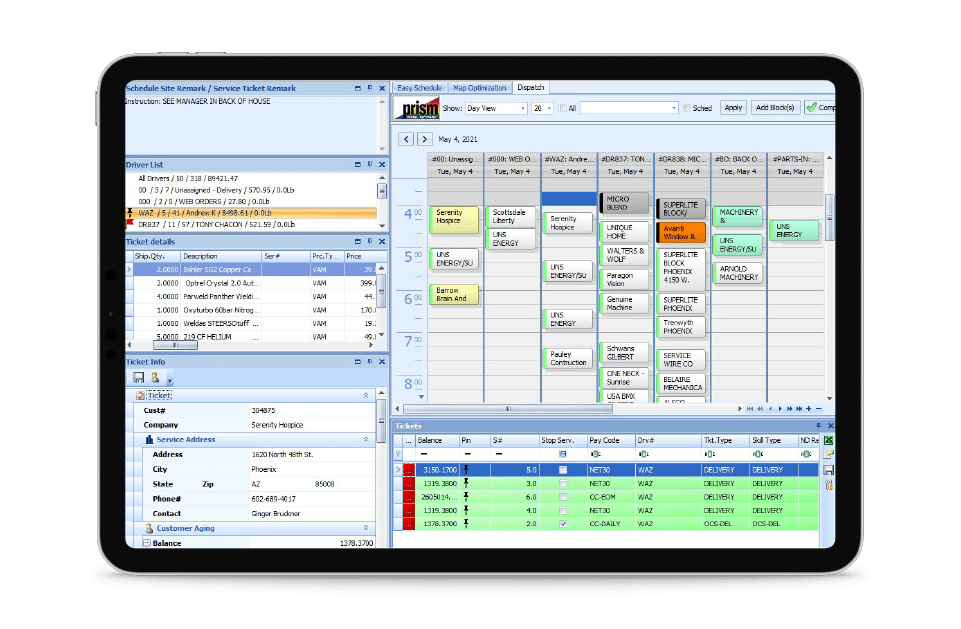
Task: Select the orange Avanti Window schedule block
Action: 683,232
